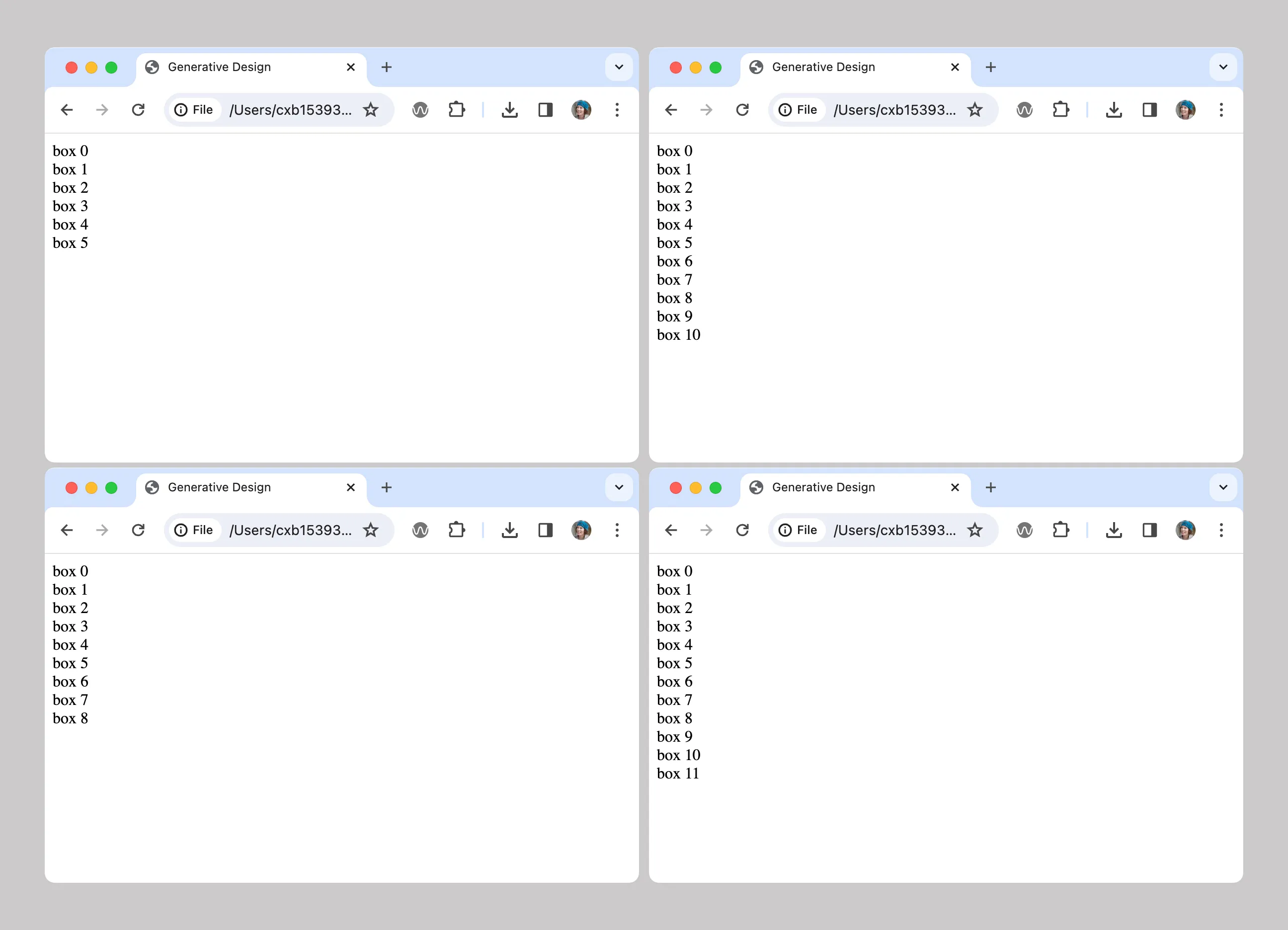Open the side panel icon in the top-right window

(x=1150, y=110)
